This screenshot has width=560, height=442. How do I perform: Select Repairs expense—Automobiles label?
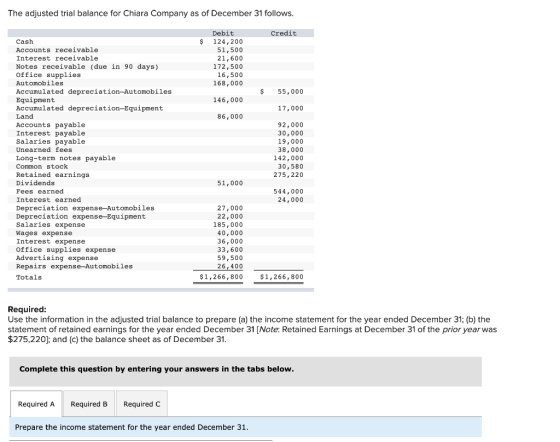pyautogui.click(x=74, y=266)
